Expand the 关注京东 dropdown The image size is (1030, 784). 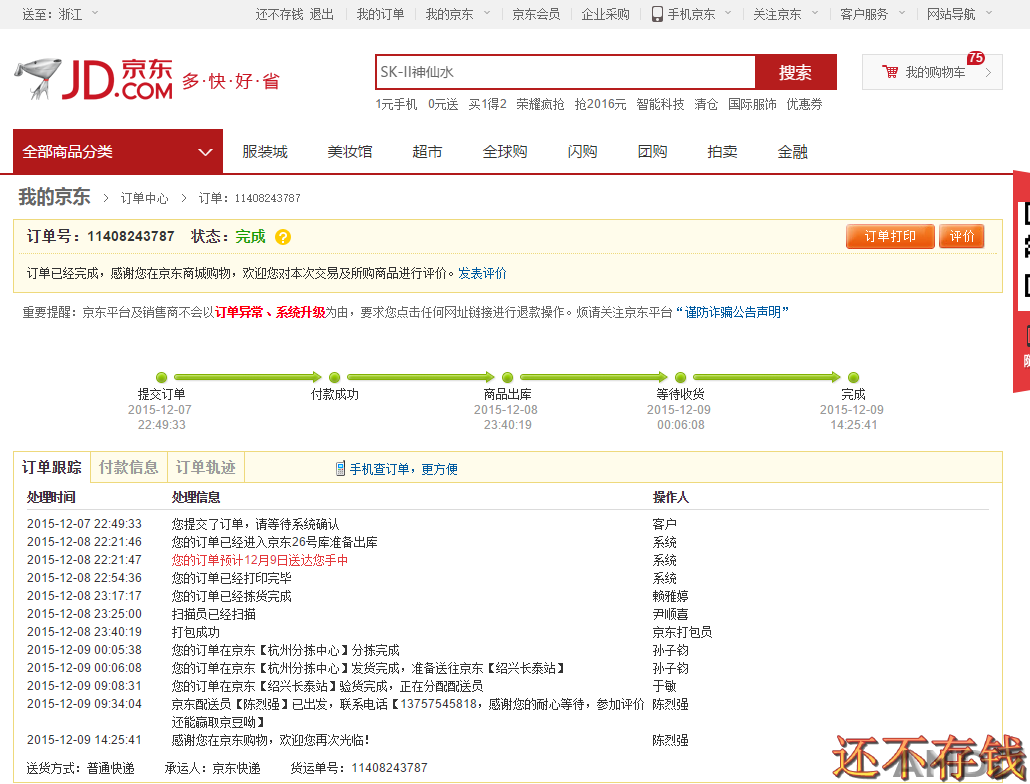tap(815, 12)
